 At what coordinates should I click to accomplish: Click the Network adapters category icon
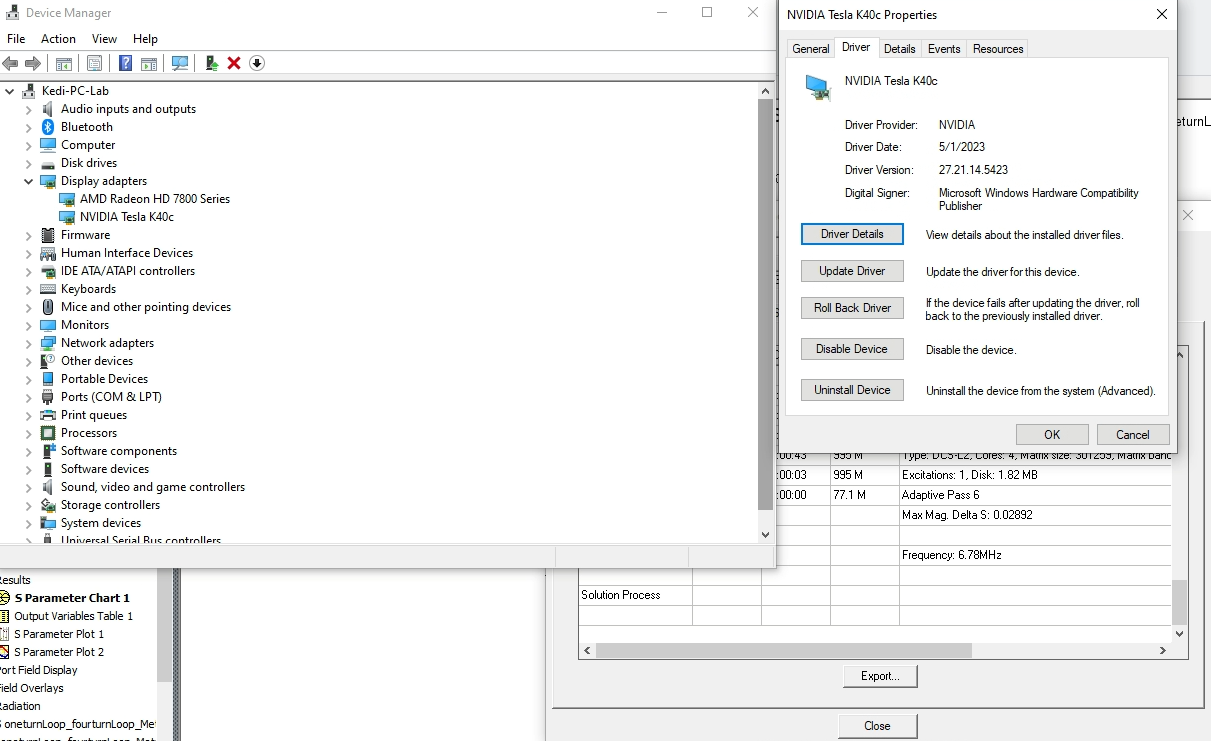point(48,343)
